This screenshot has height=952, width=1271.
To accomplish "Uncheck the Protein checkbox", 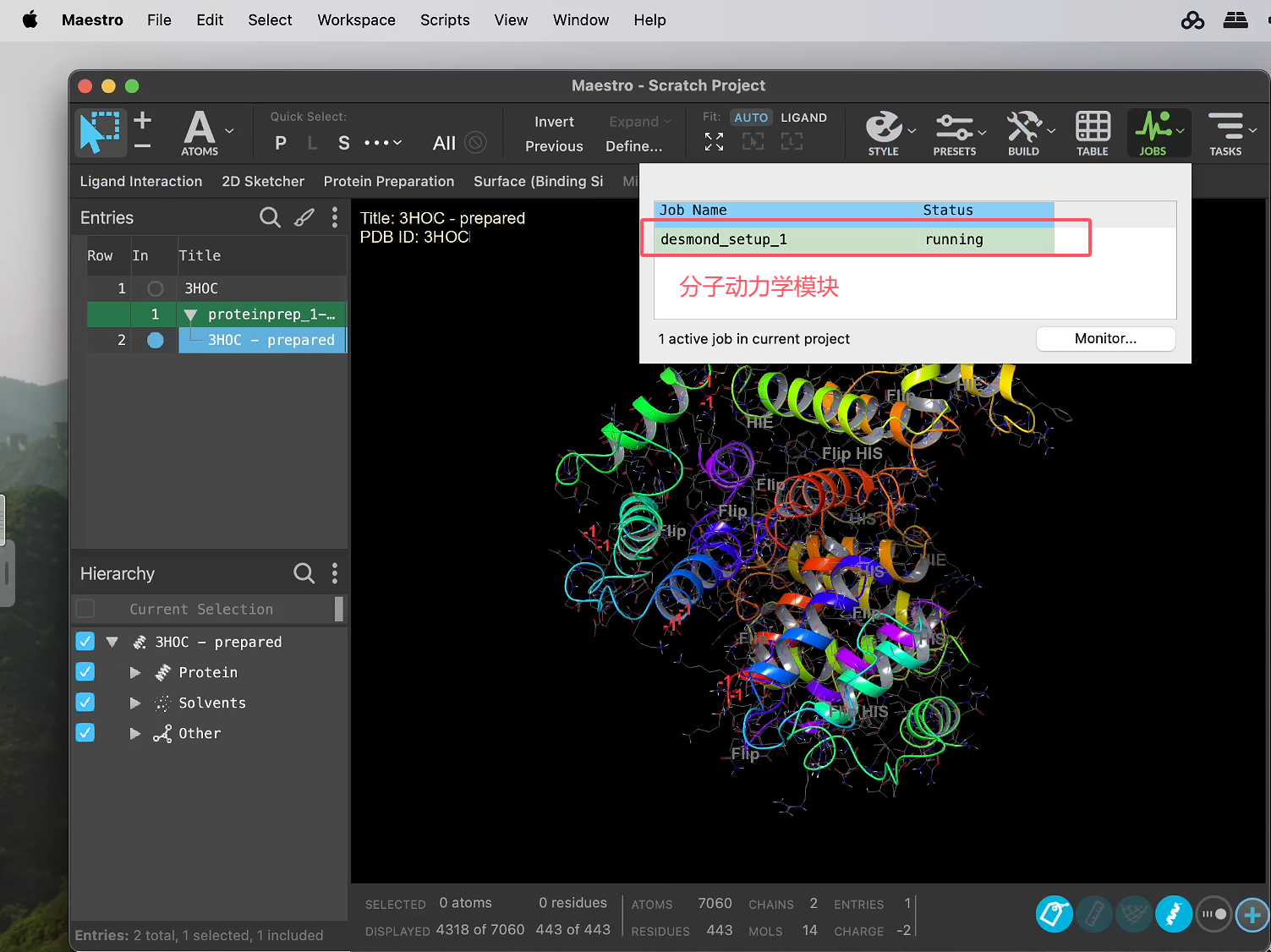I will point(85,672).
